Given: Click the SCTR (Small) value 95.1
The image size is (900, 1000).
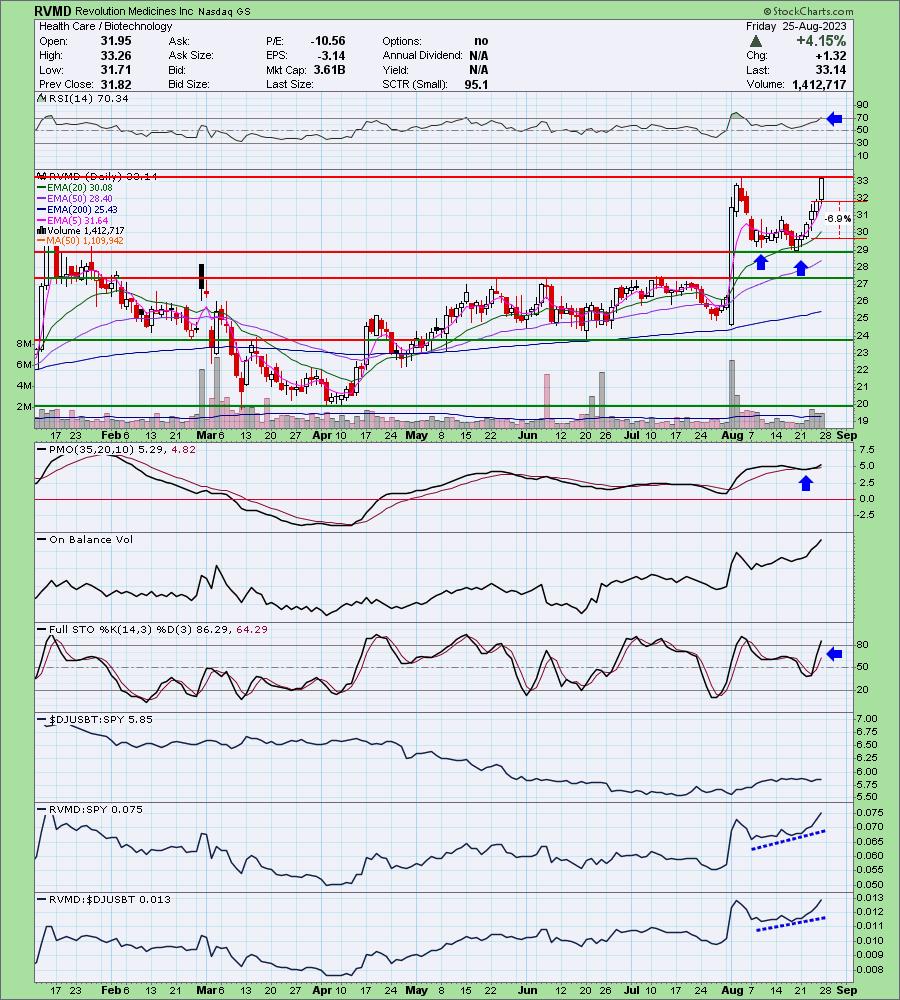Looking at the screenshot, I should 476,84.
